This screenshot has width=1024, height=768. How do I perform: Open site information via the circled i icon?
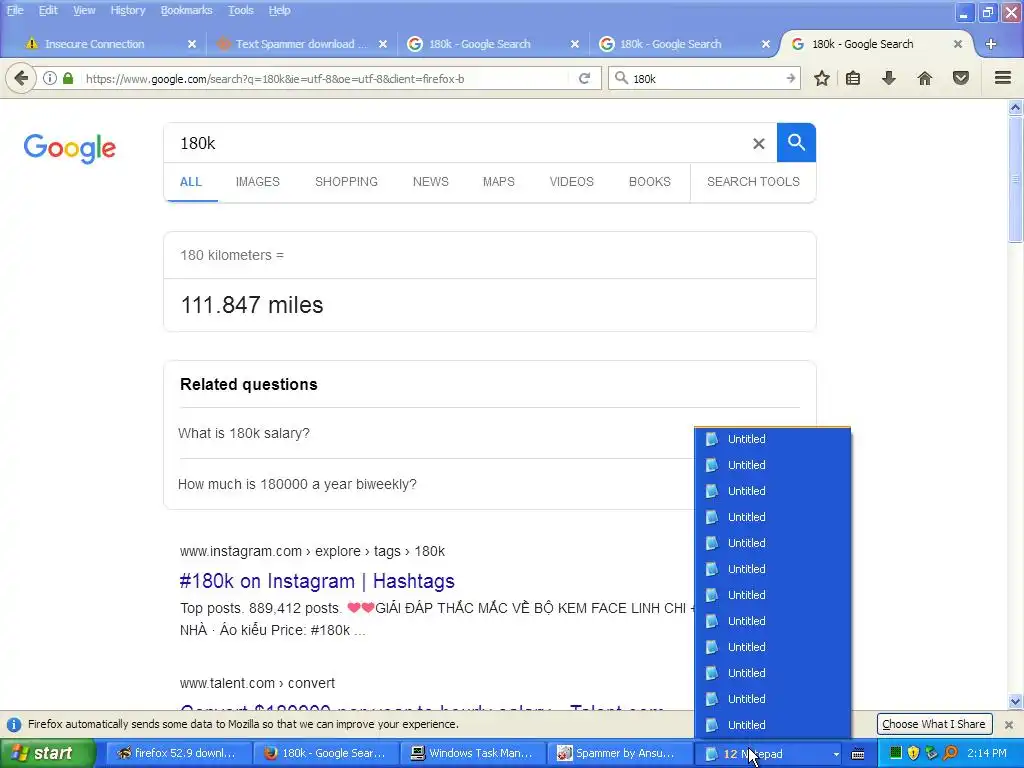[50, 78]
